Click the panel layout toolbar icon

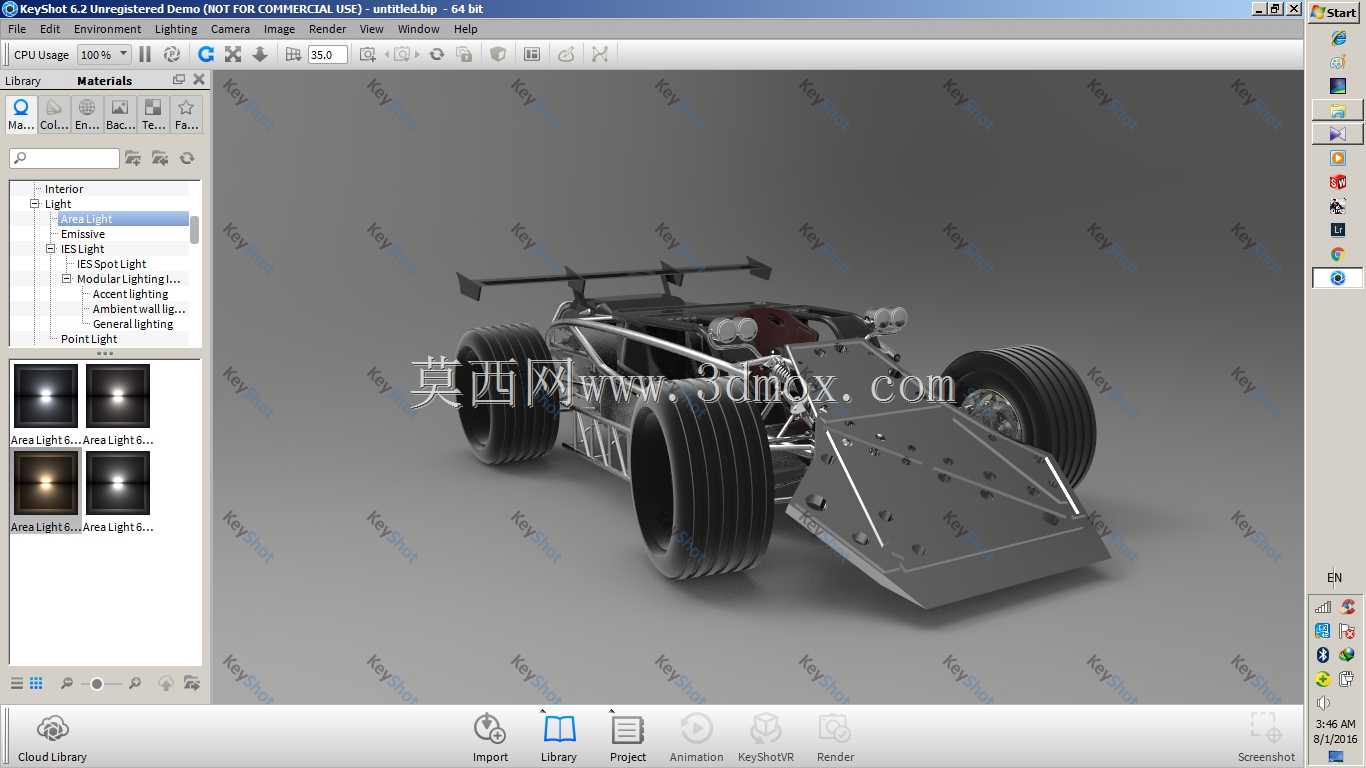point(532,54)
